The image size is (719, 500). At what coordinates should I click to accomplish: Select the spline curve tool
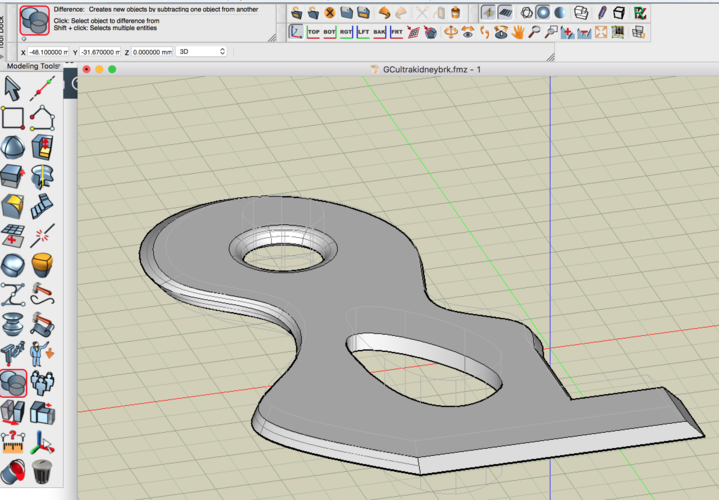coord(12,294)
